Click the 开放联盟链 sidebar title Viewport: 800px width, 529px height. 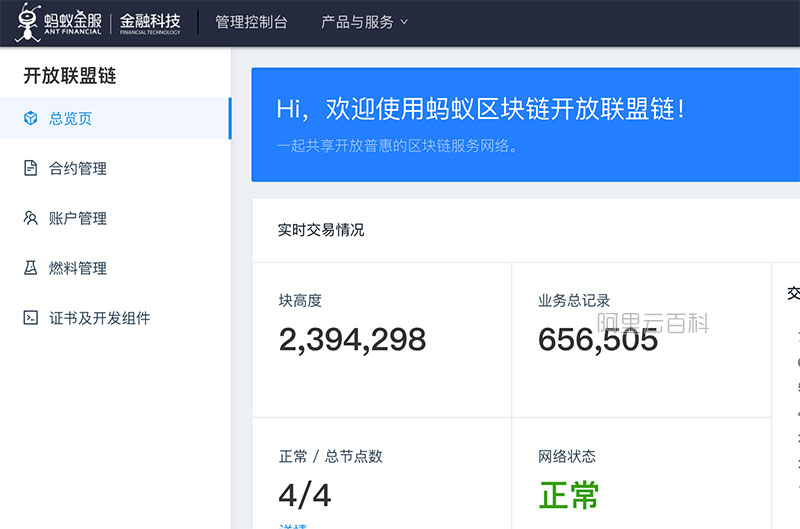pyautogui.click(x=70, y=75)
